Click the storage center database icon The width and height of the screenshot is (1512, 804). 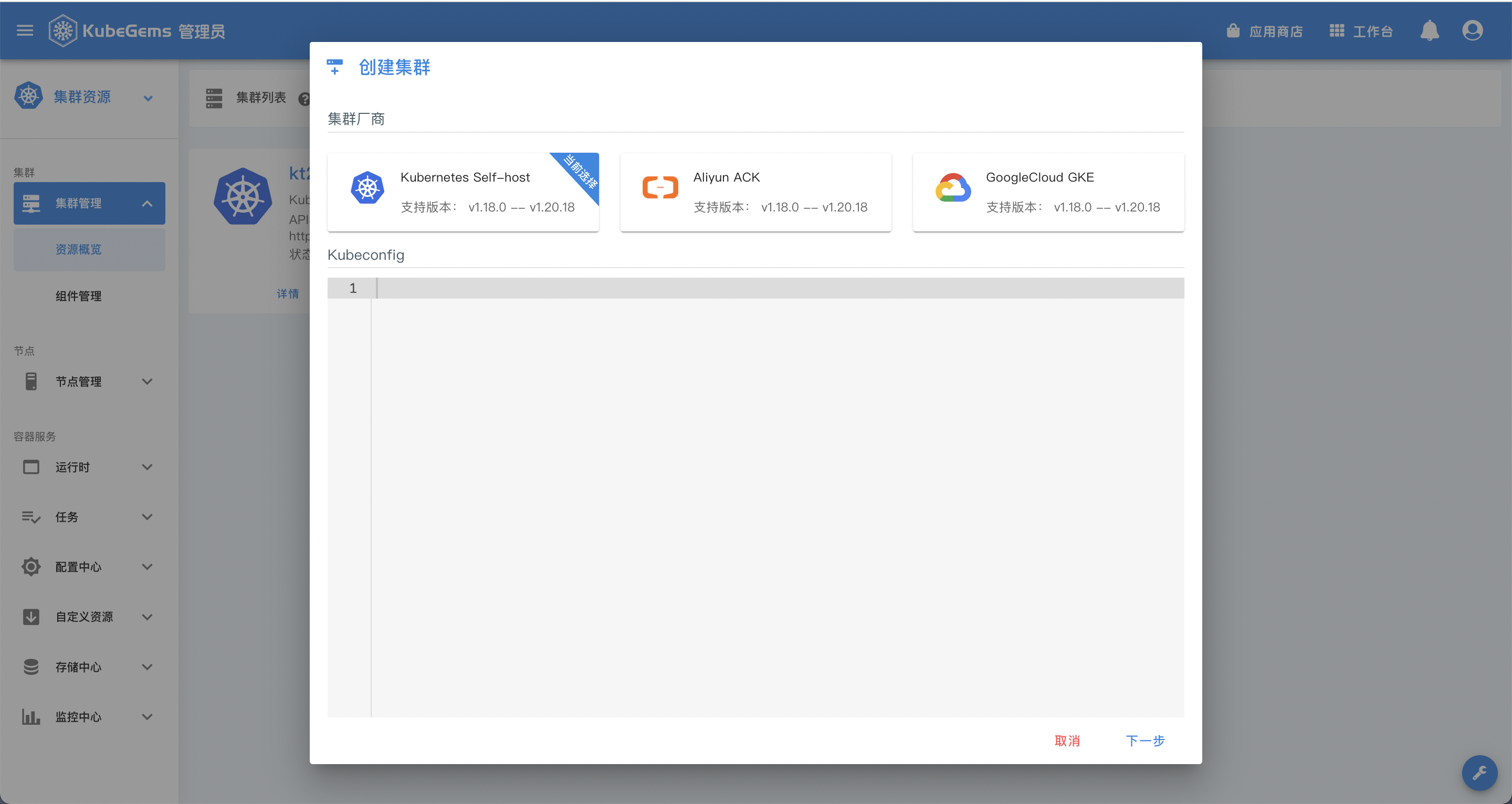(x=31, y=667)
